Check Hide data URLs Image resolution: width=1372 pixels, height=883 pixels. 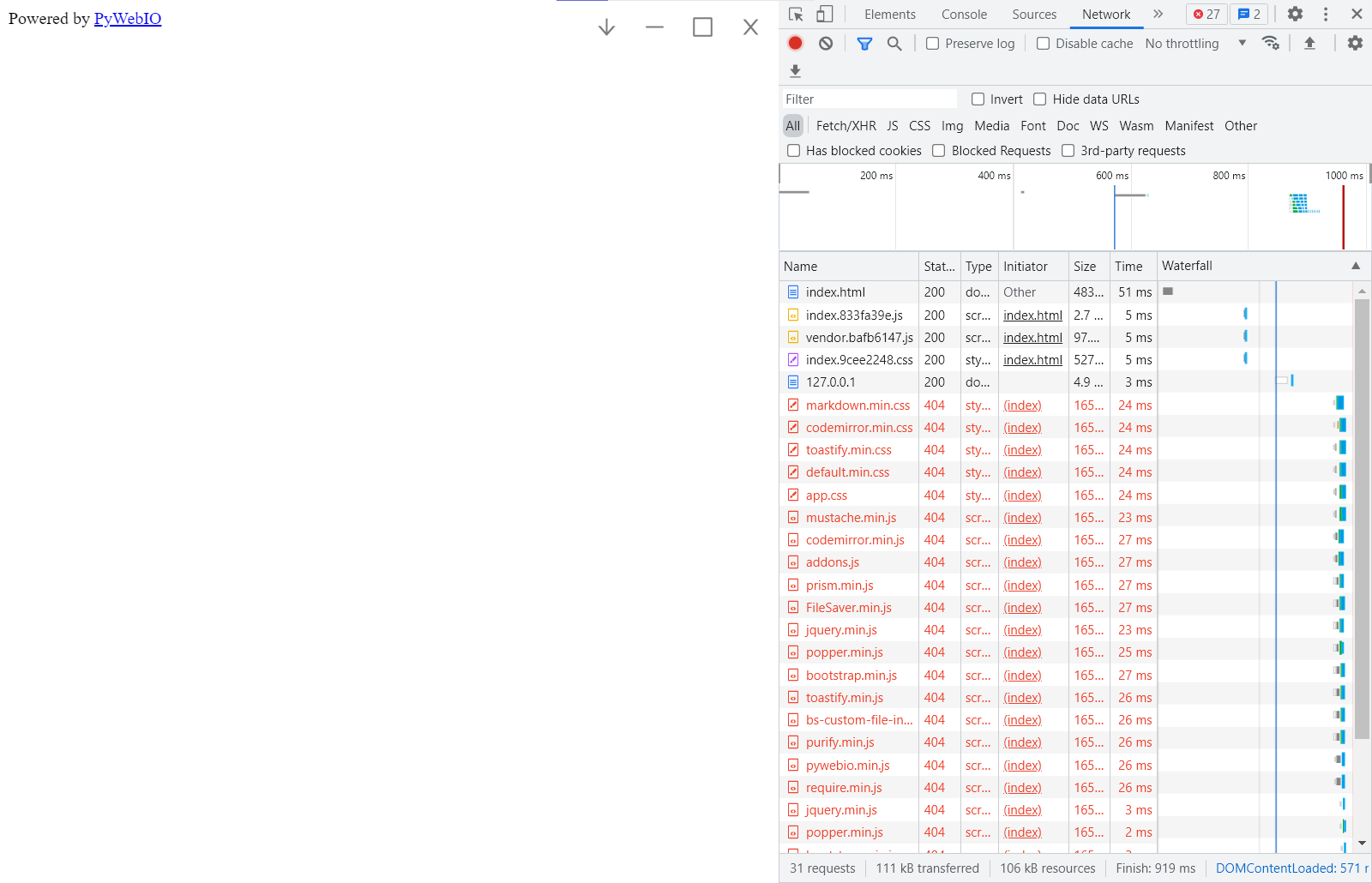[x=1039, y=99]
